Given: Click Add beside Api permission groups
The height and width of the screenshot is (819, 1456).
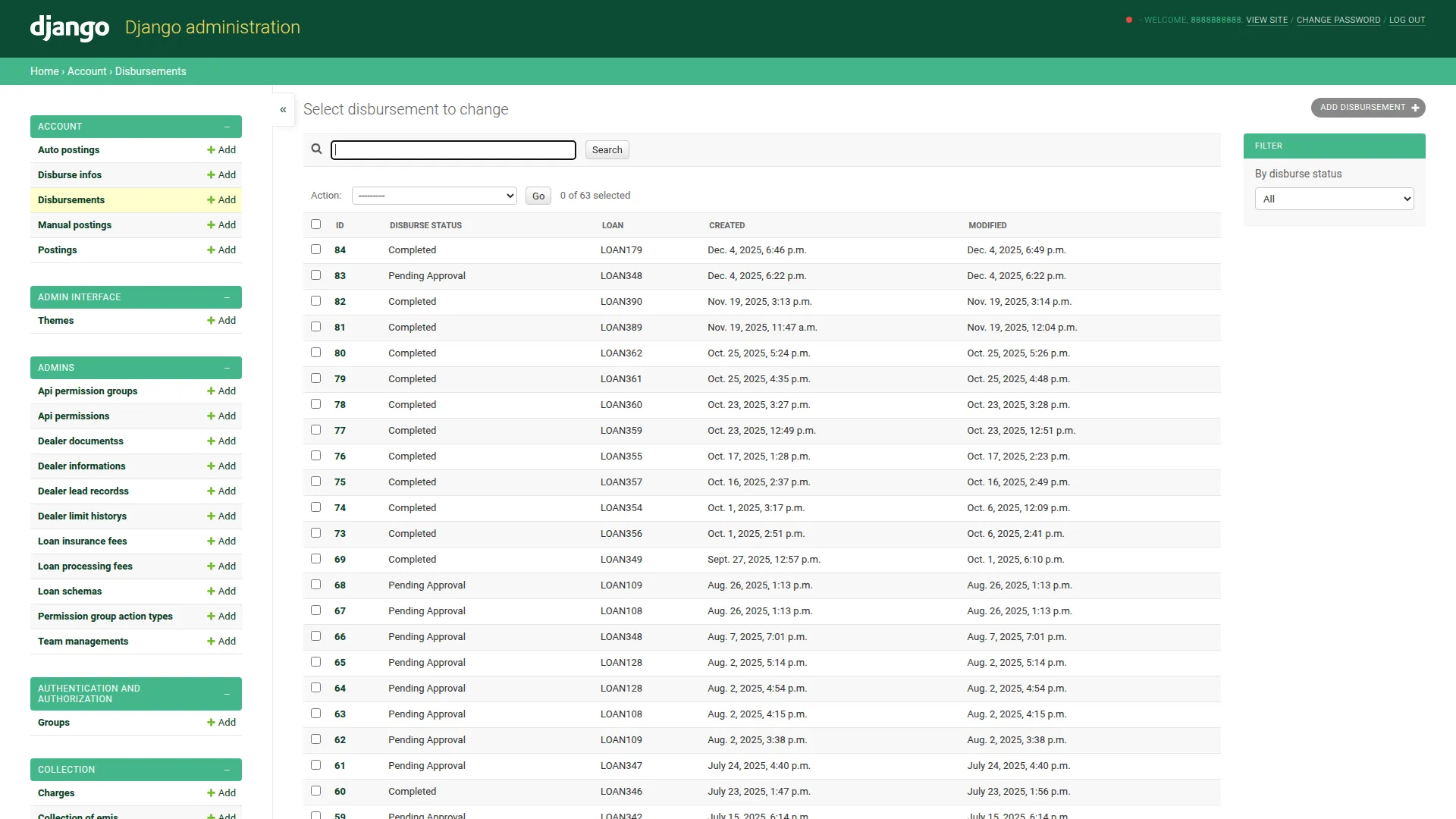Looking at the screenshot, I should tap(221, 391).
